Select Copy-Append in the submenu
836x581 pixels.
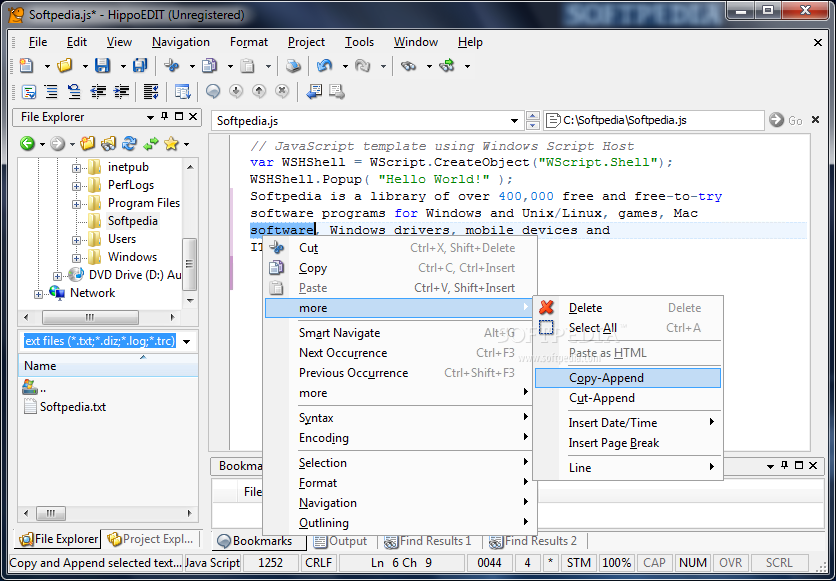point(628,378)
